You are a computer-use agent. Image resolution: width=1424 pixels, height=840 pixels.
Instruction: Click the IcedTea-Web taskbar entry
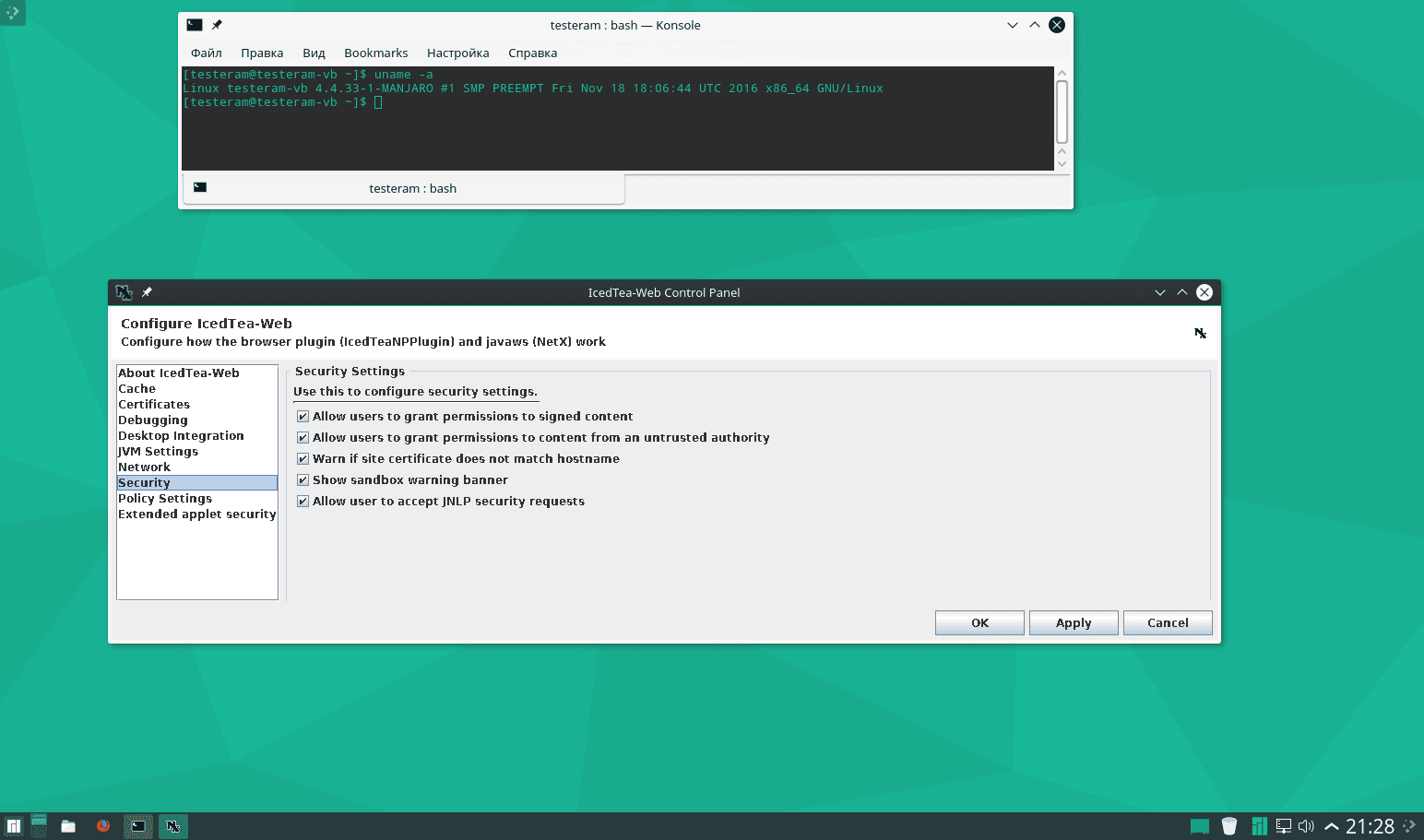(172, 826)
